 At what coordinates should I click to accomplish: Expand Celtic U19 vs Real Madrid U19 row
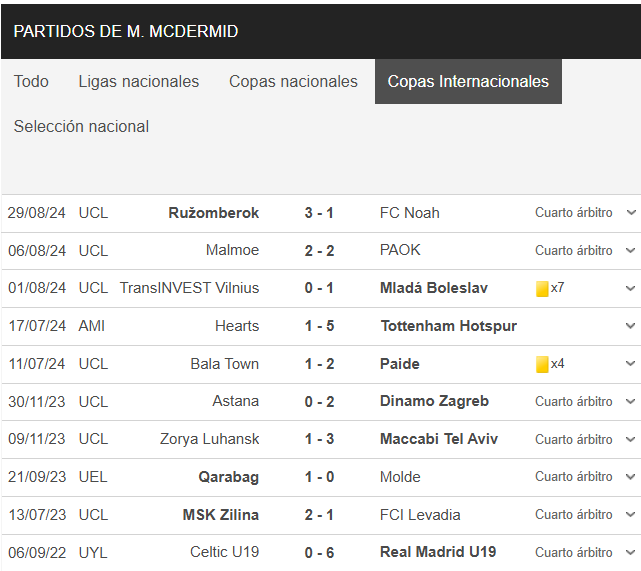point(631,552)
